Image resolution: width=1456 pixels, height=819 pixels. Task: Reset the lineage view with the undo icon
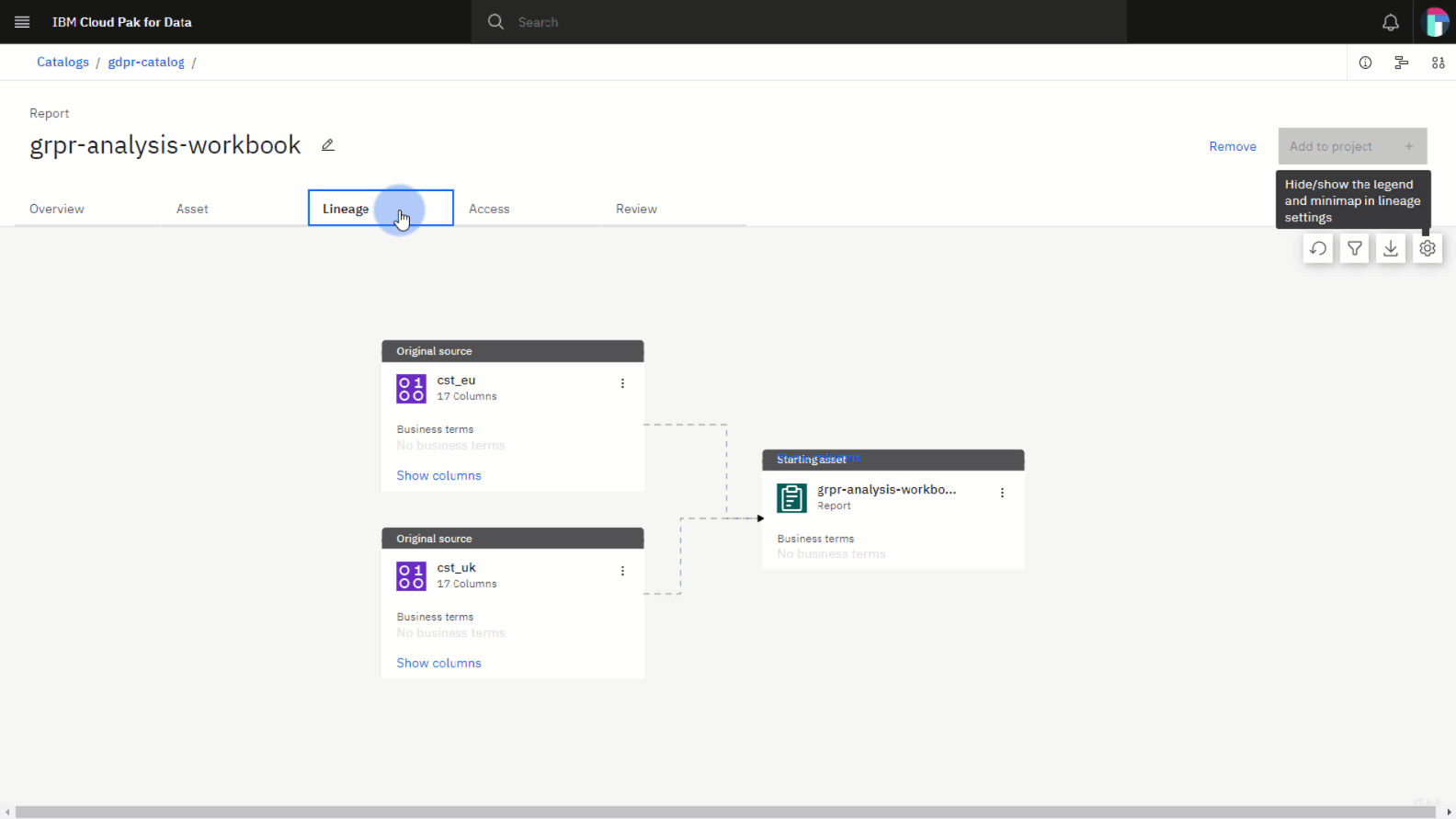pos(1318,248)
